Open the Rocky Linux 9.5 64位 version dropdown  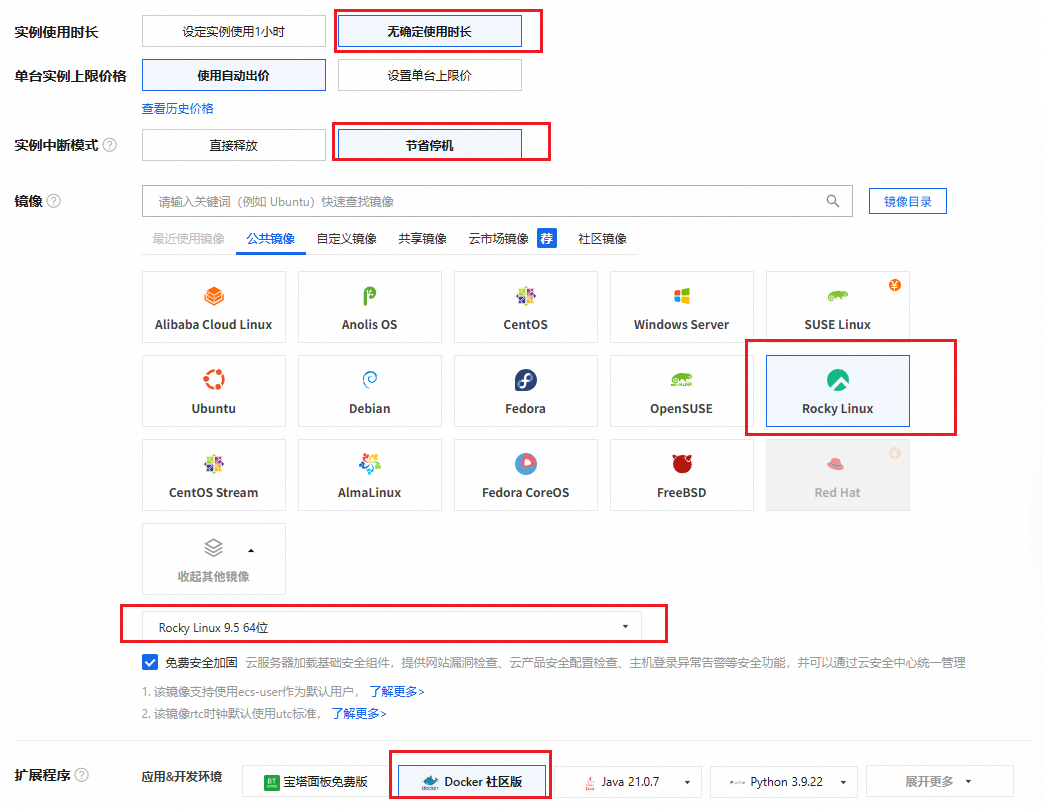tap(391, 627)
